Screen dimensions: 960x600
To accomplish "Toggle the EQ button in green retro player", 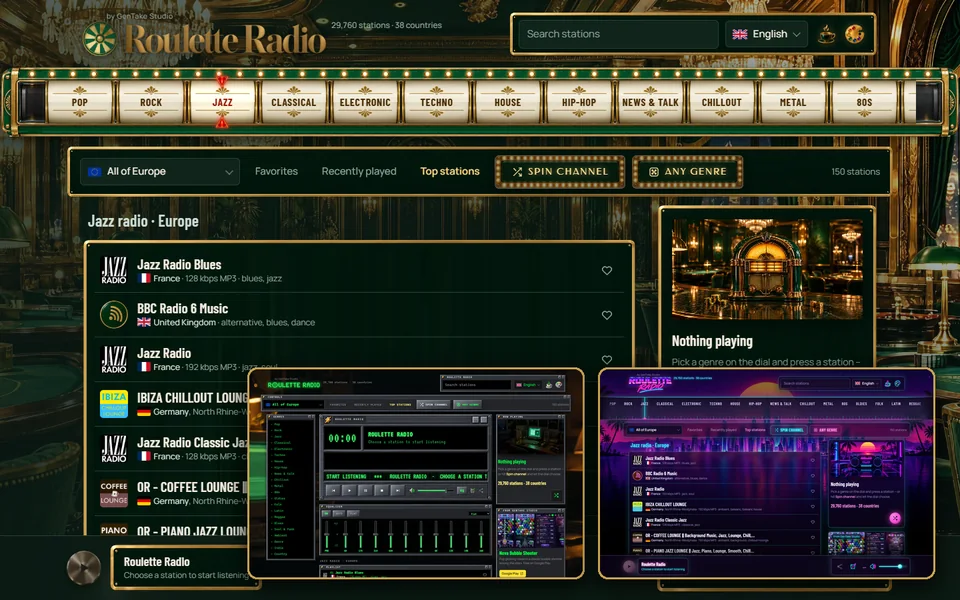I will click(462, 490).
